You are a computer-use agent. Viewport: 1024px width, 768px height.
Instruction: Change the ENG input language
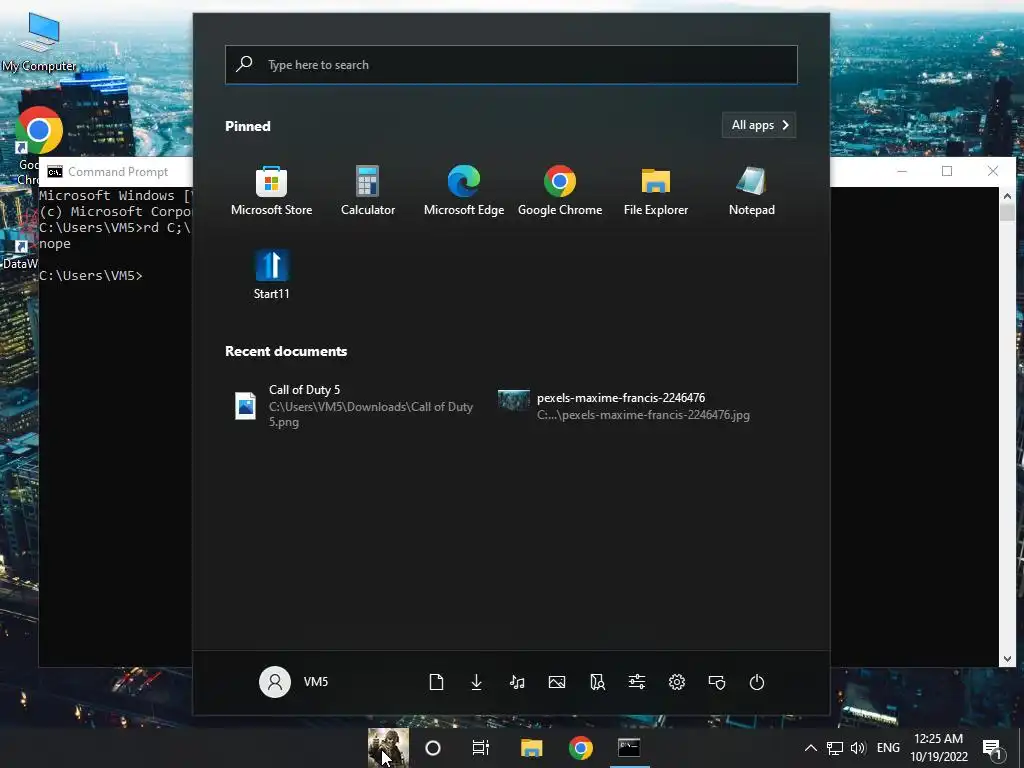pos(888,748)
